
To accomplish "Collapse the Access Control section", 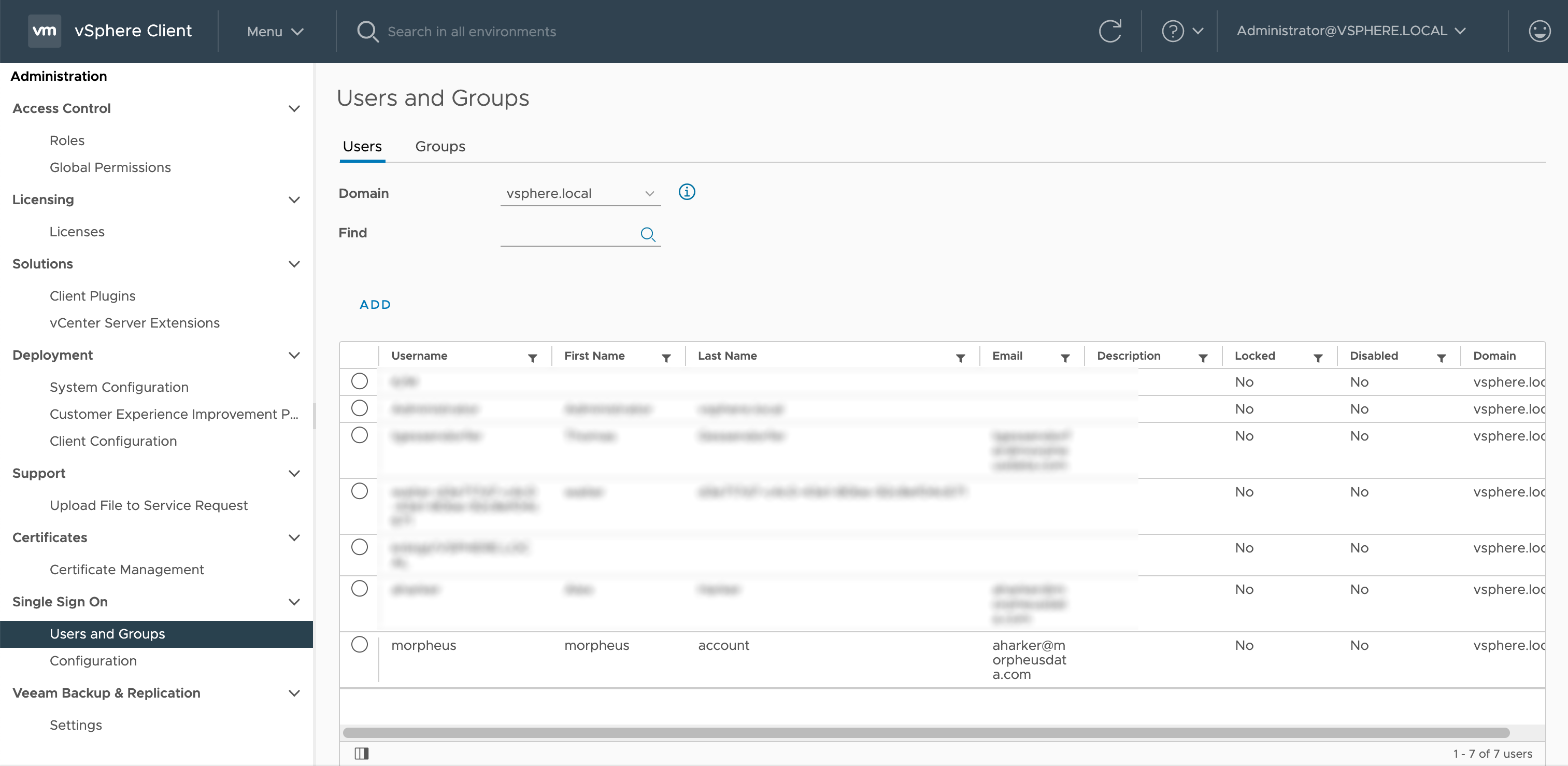I will tap(294, 109).
